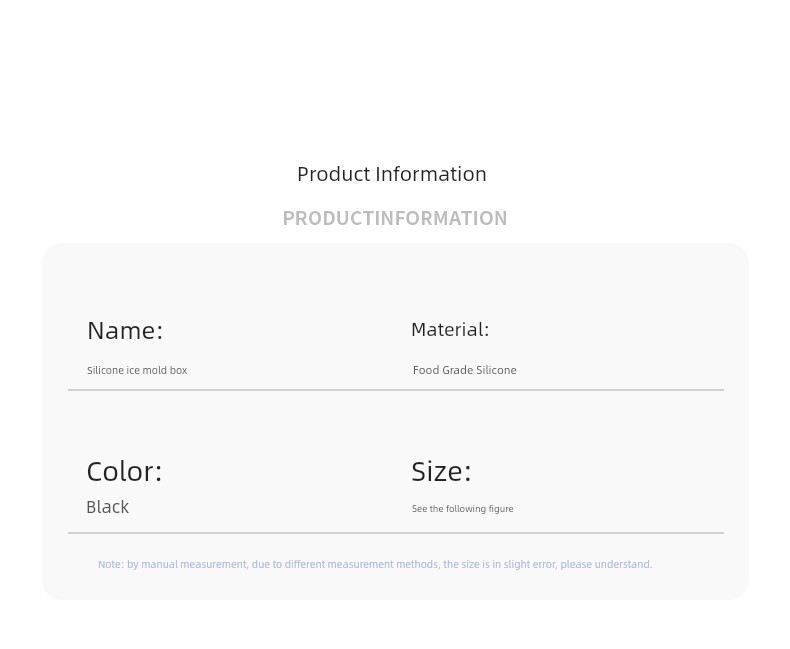Click the word Information in the title
Screen dimensions: 790x649
pos(431,174)
